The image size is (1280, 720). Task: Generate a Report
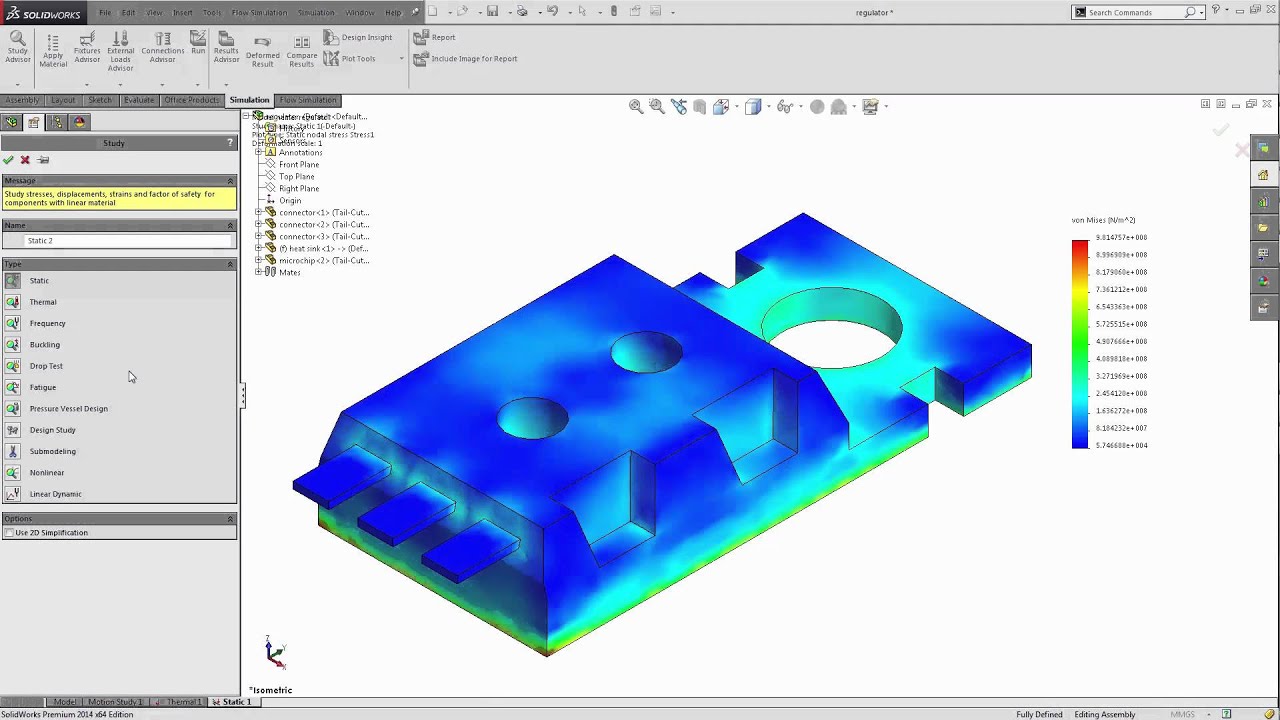(x=435, y=37)
